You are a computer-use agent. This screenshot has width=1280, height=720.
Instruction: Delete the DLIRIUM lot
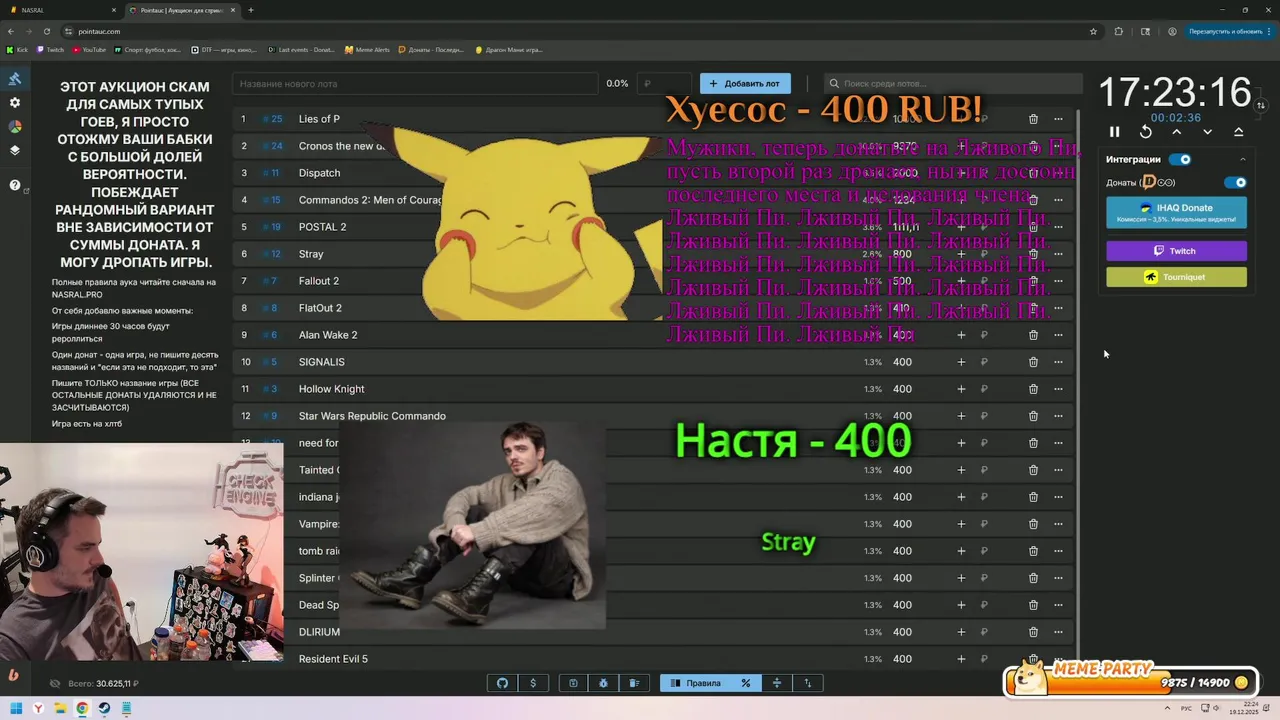tap(1033, 632)
